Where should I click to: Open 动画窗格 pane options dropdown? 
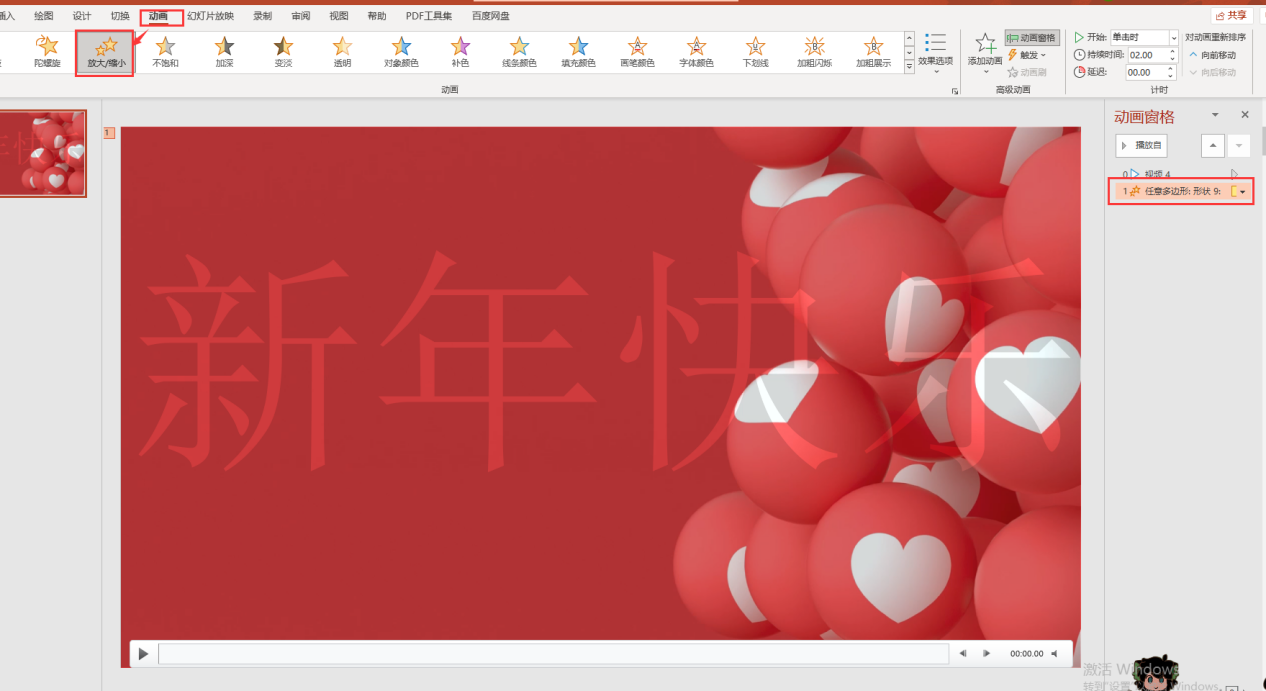1215,115
